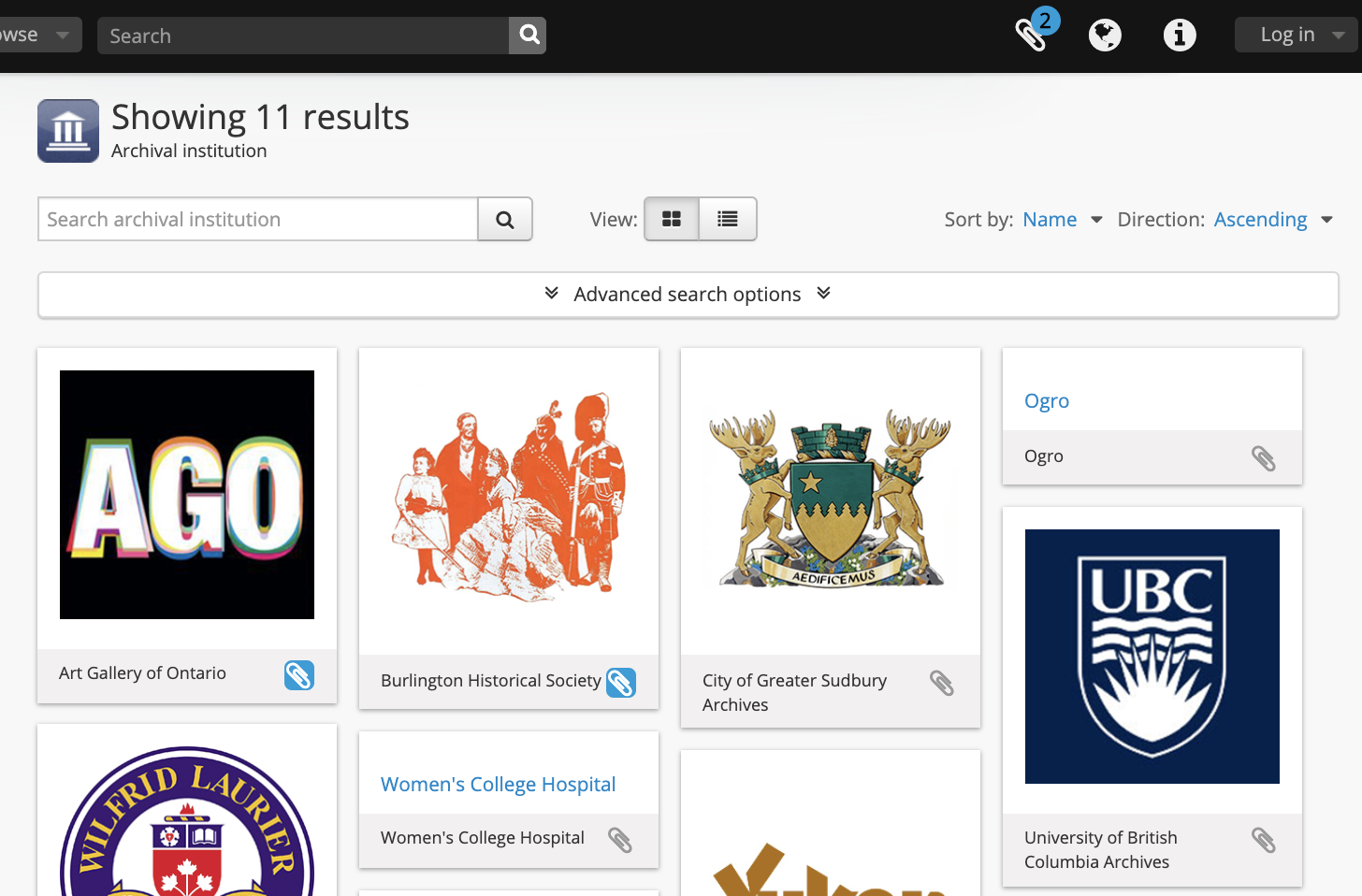Open the Women's College Hospital link
1362x896 pixels.
[x=498, y=785]
